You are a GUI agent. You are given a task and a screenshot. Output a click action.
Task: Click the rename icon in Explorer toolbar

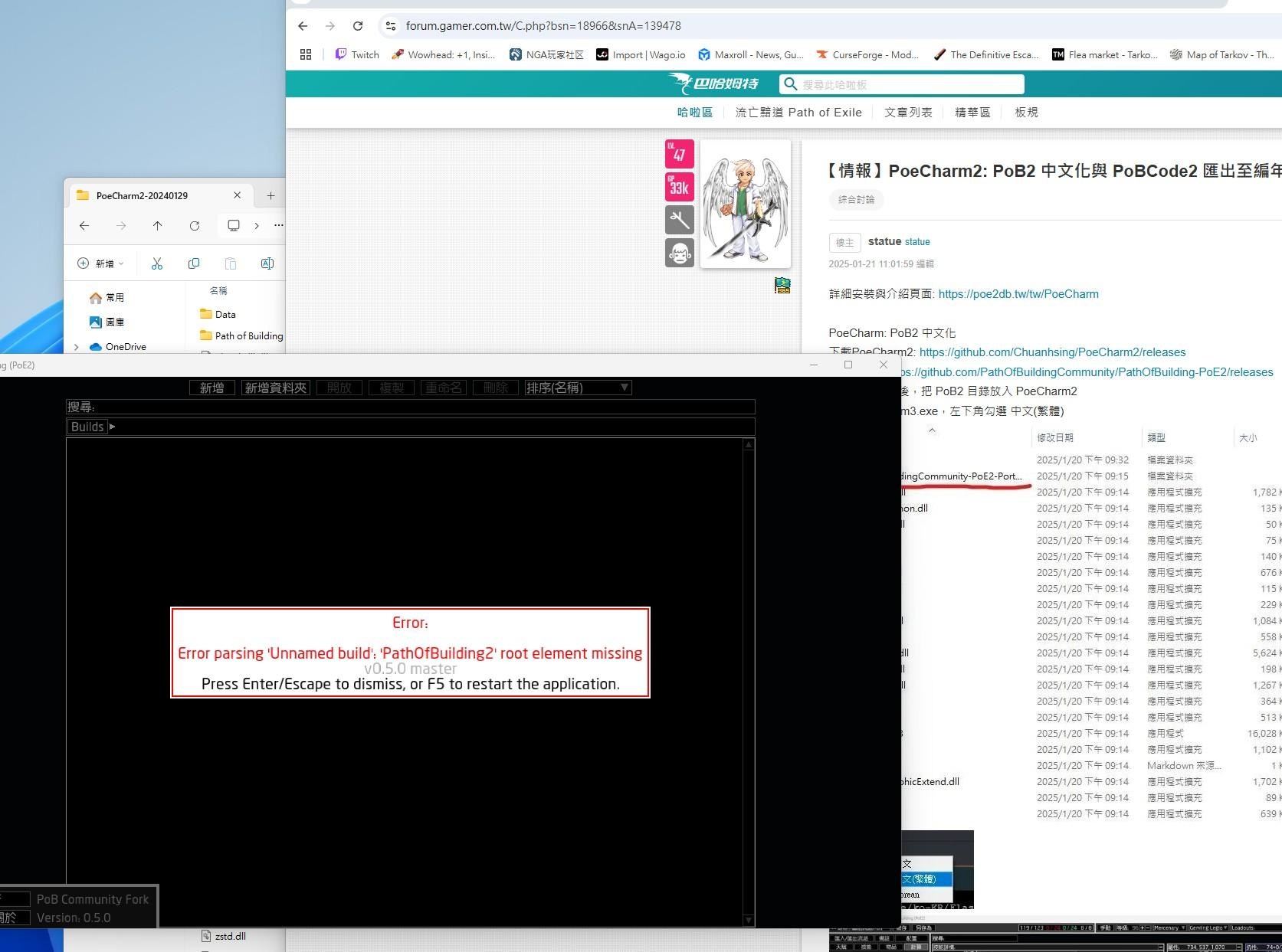click(267, 263)
